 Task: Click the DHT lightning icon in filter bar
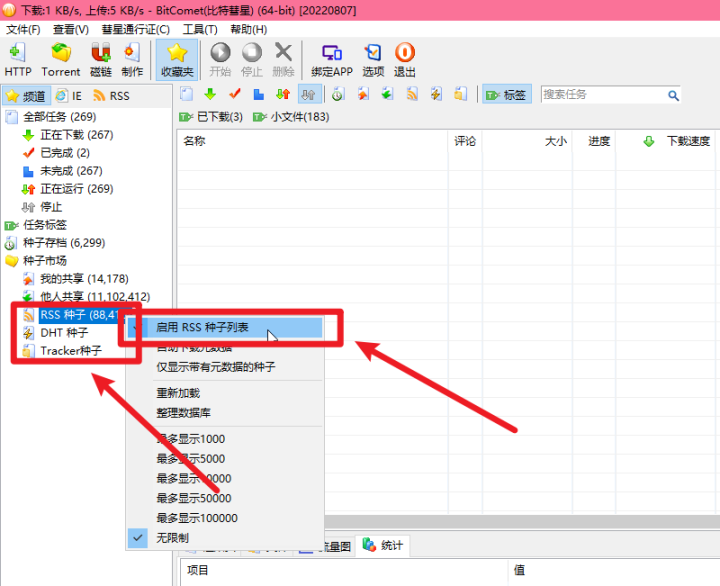pos(436,94)
